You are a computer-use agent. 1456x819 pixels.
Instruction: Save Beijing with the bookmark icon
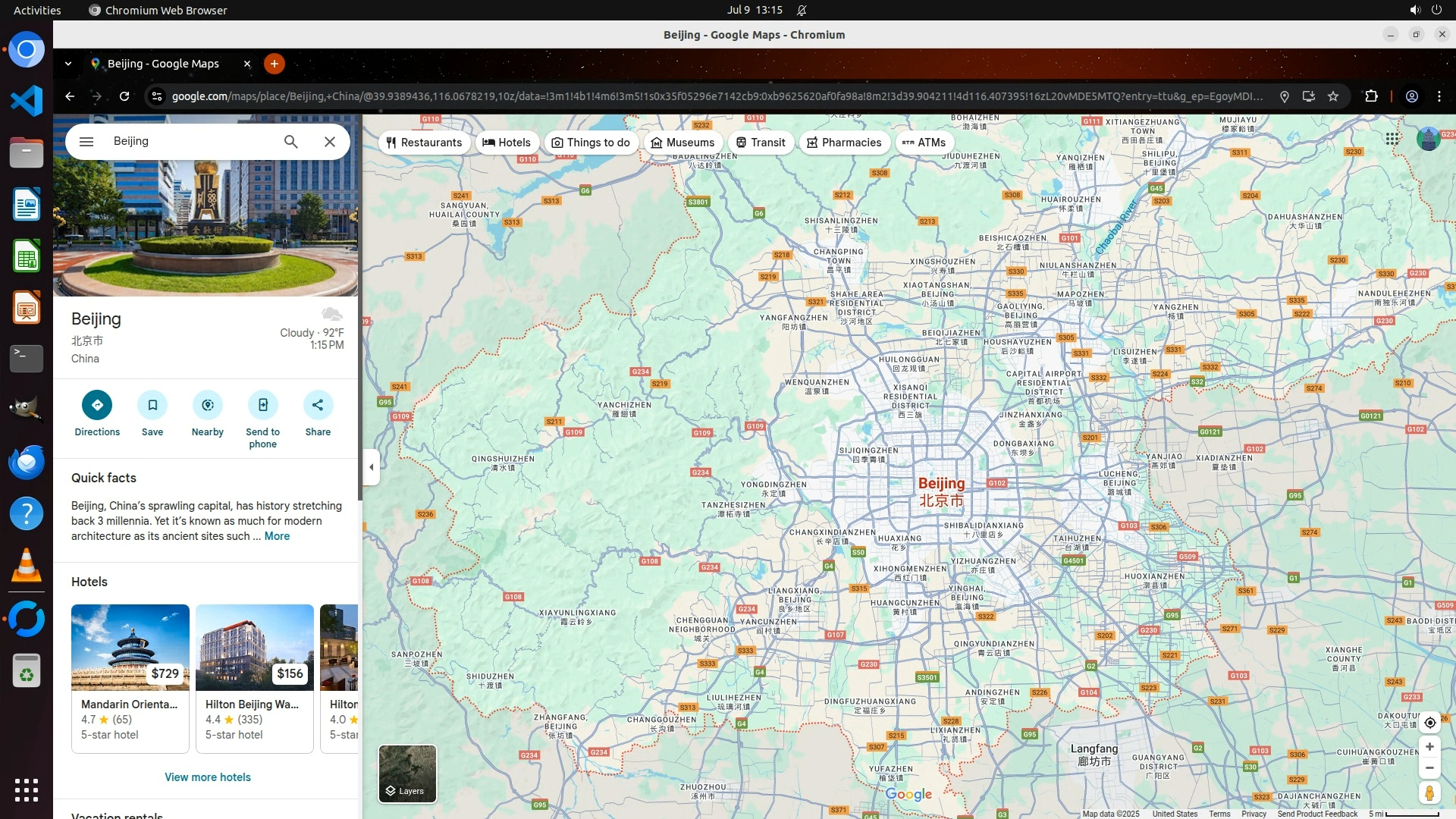(152, 405)
